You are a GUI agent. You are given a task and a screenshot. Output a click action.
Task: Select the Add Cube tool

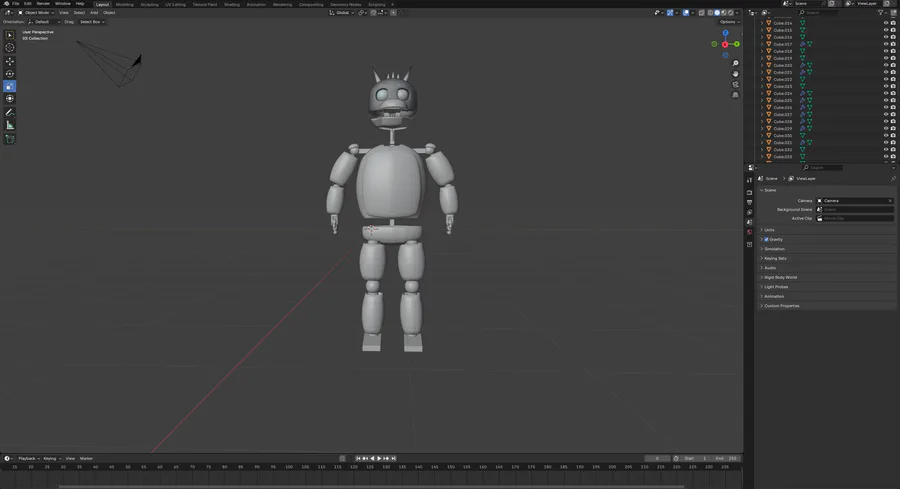pos(10,139)
